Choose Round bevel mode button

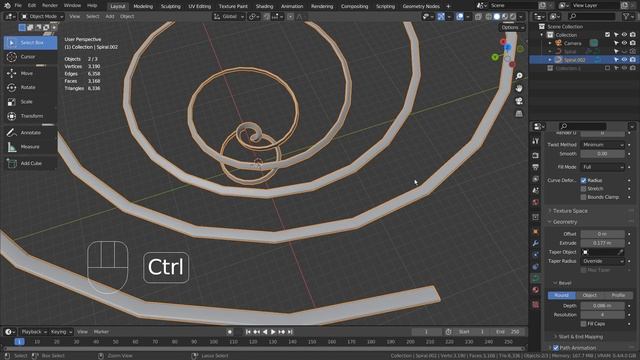coord(562,295)
